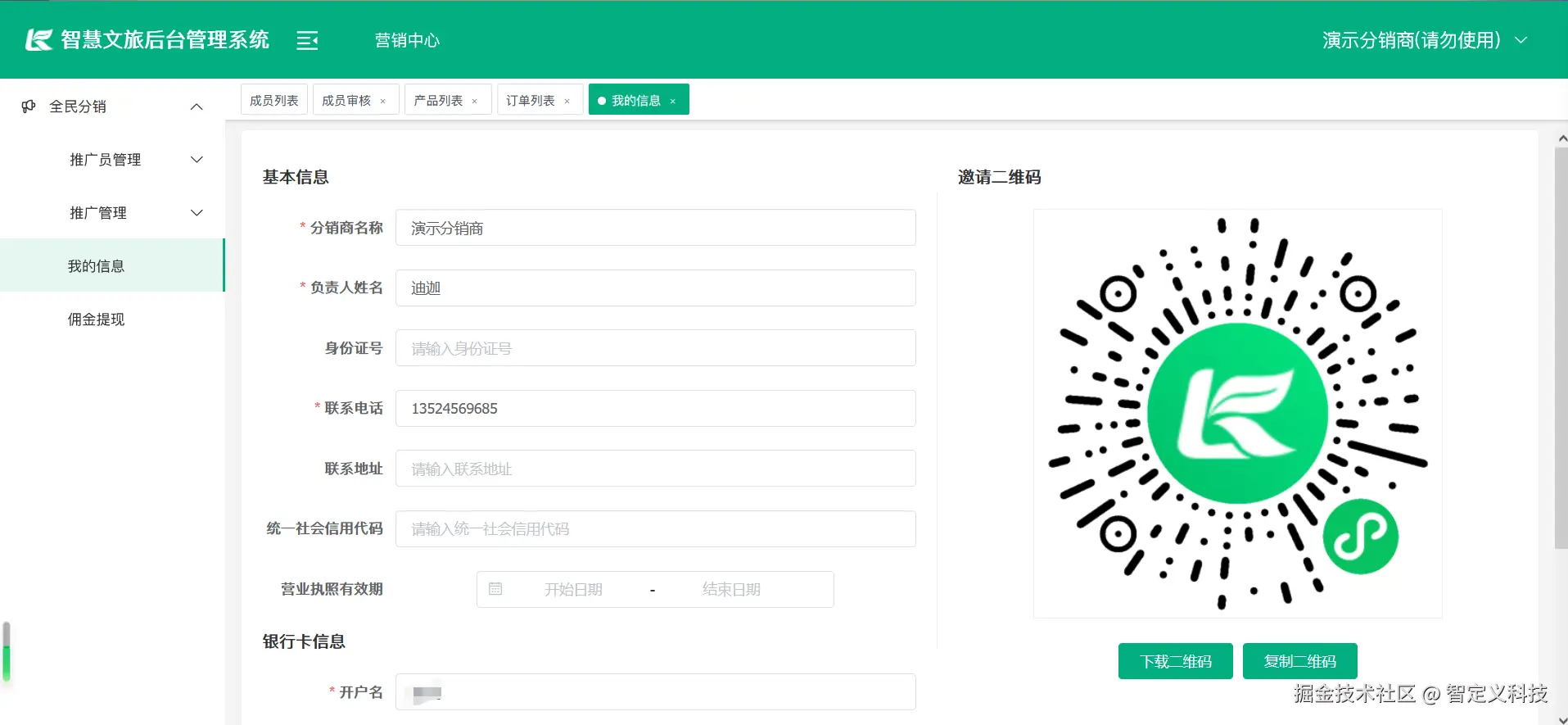Pick the 结束日期 end date field
This screenshot has height=725, width=1568.
[731, 589]
